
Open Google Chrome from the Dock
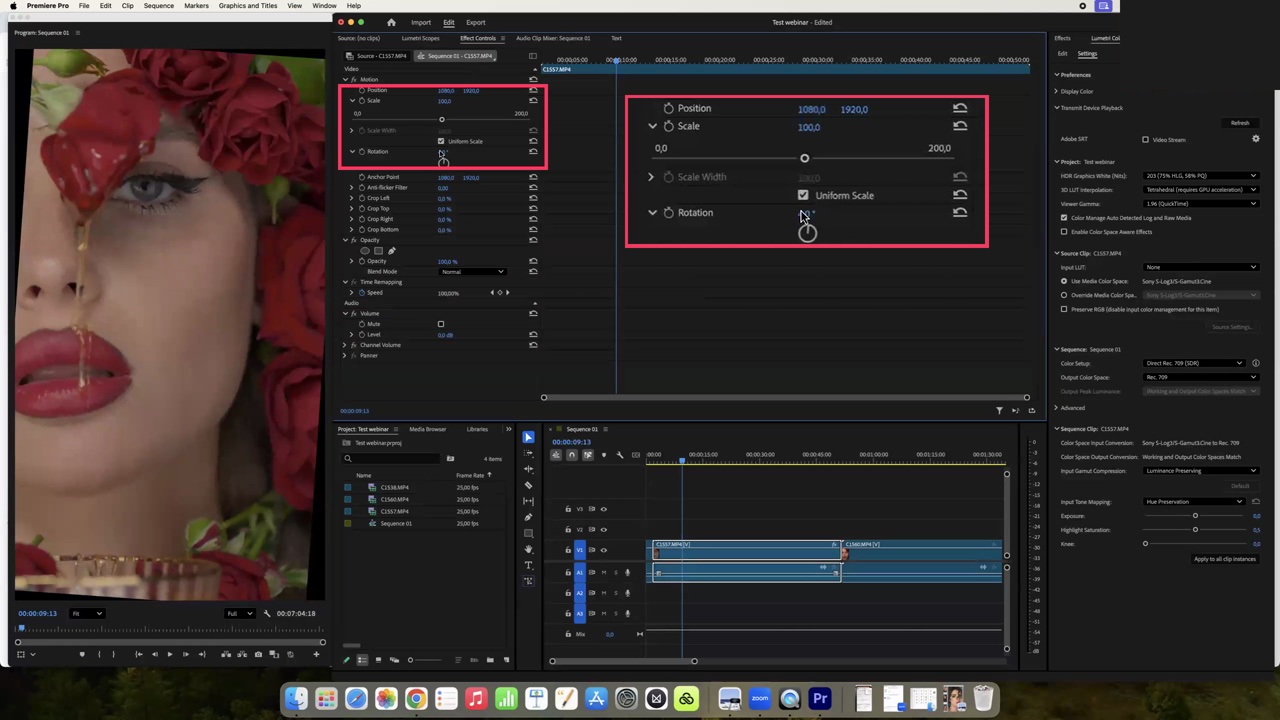click(416, 698)
